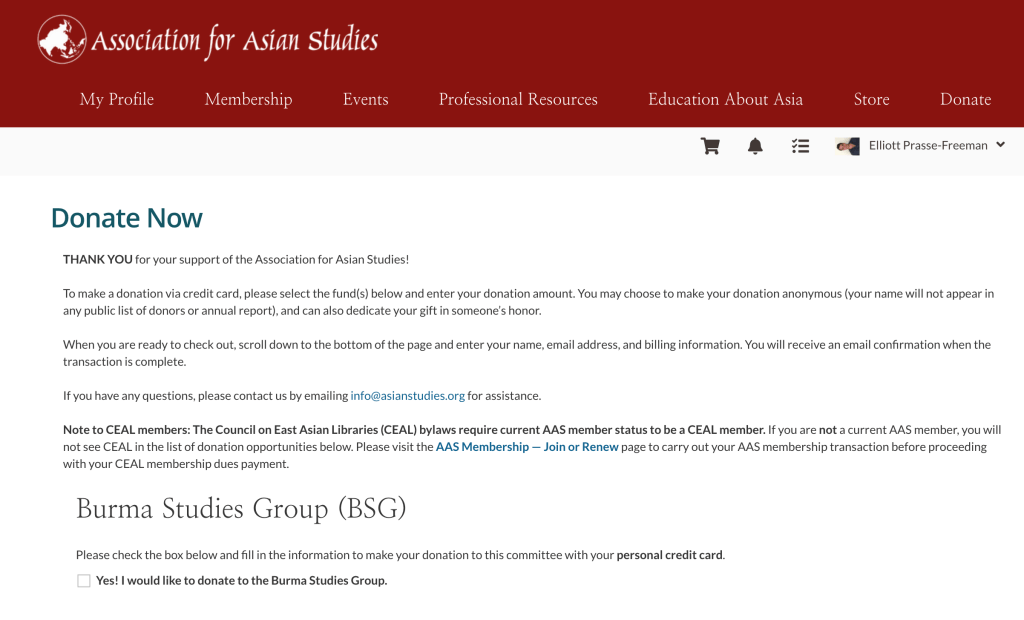Open the shopping cart icon

[x=710, y=146]
